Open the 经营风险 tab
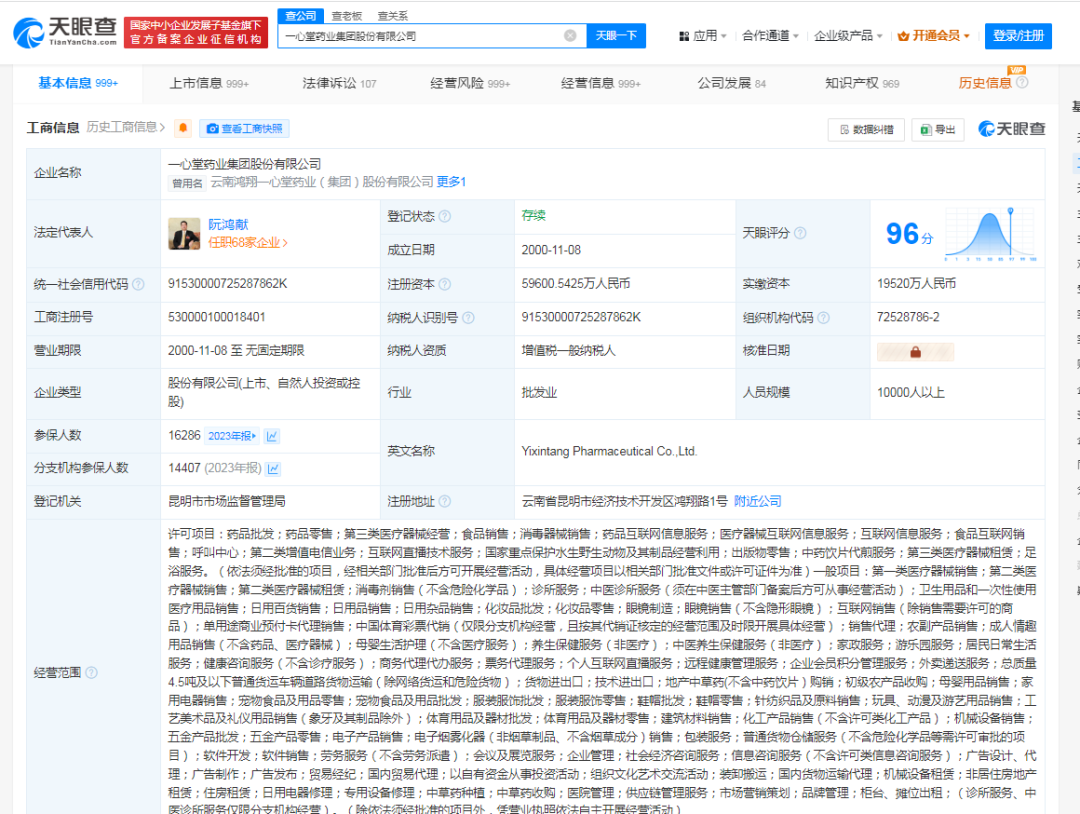 [470, 83]
